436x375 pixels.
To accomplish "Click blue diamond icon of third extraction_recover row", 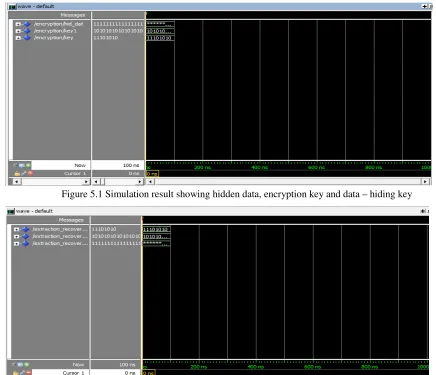I will click(x=25, y=244).
